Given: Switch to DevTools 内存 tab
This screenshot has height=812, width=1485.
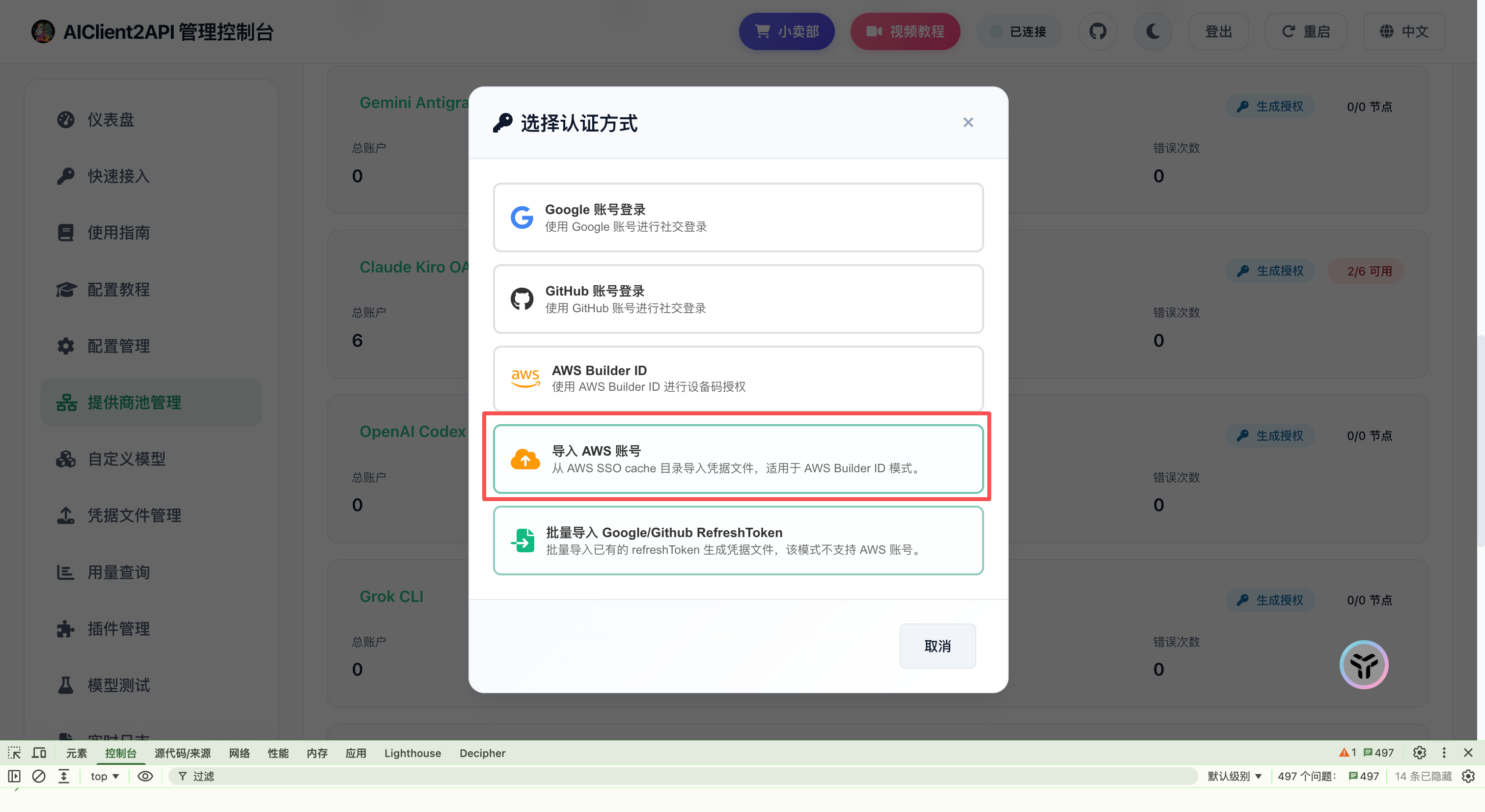Looking at the screenshot, I should tap(317, 753).
